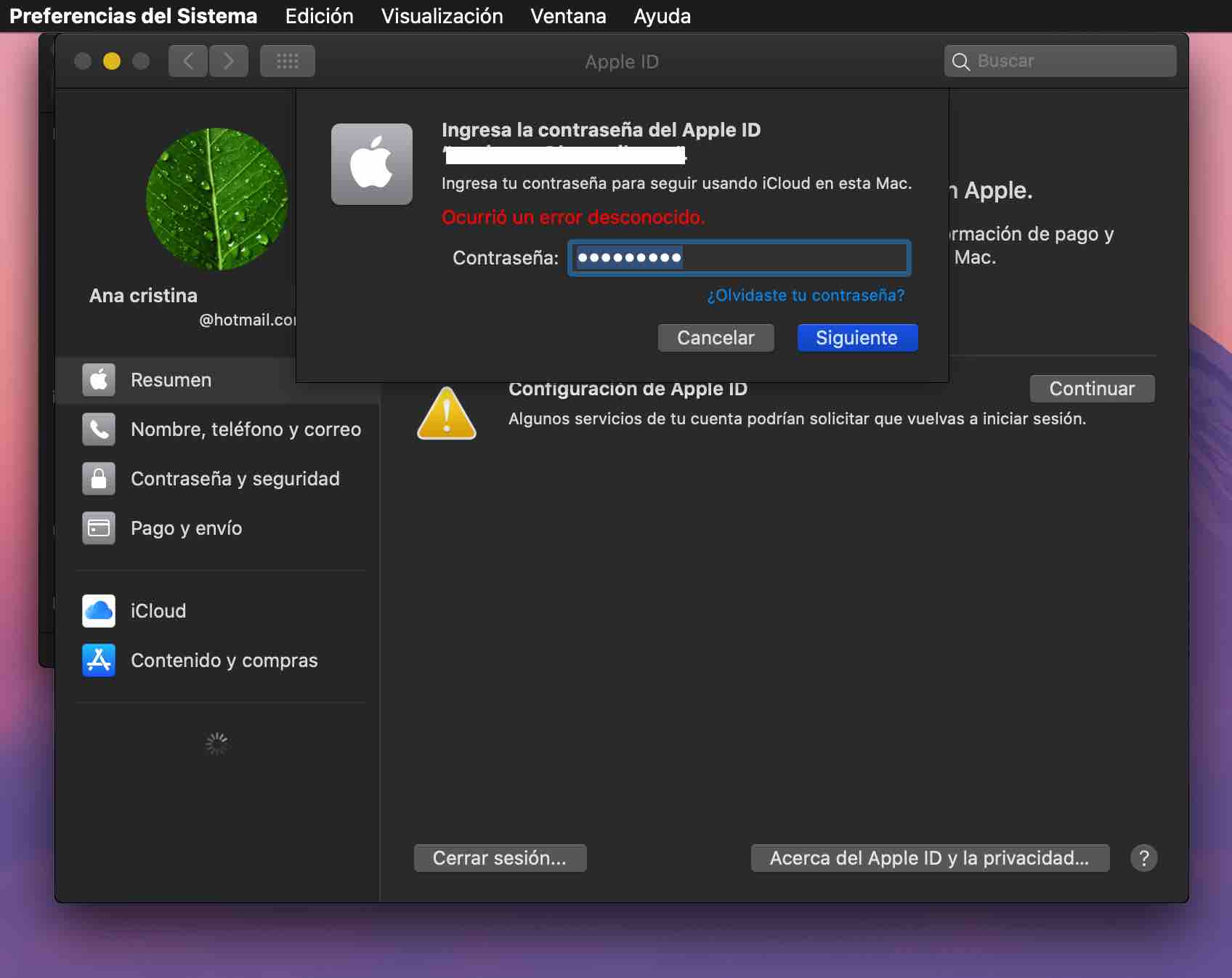Select Nombre, teléfono y correo section
Viewport: 1232px width, 978px height.
pyautogui.click(x=218, y=429)
